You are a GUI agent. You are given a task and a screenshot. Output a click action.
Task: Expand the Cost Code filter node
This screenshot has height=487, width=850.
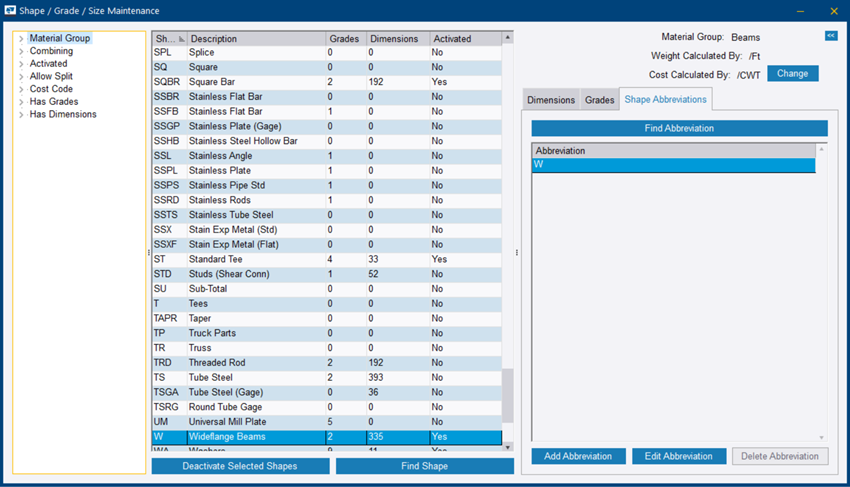coord(21,89)
